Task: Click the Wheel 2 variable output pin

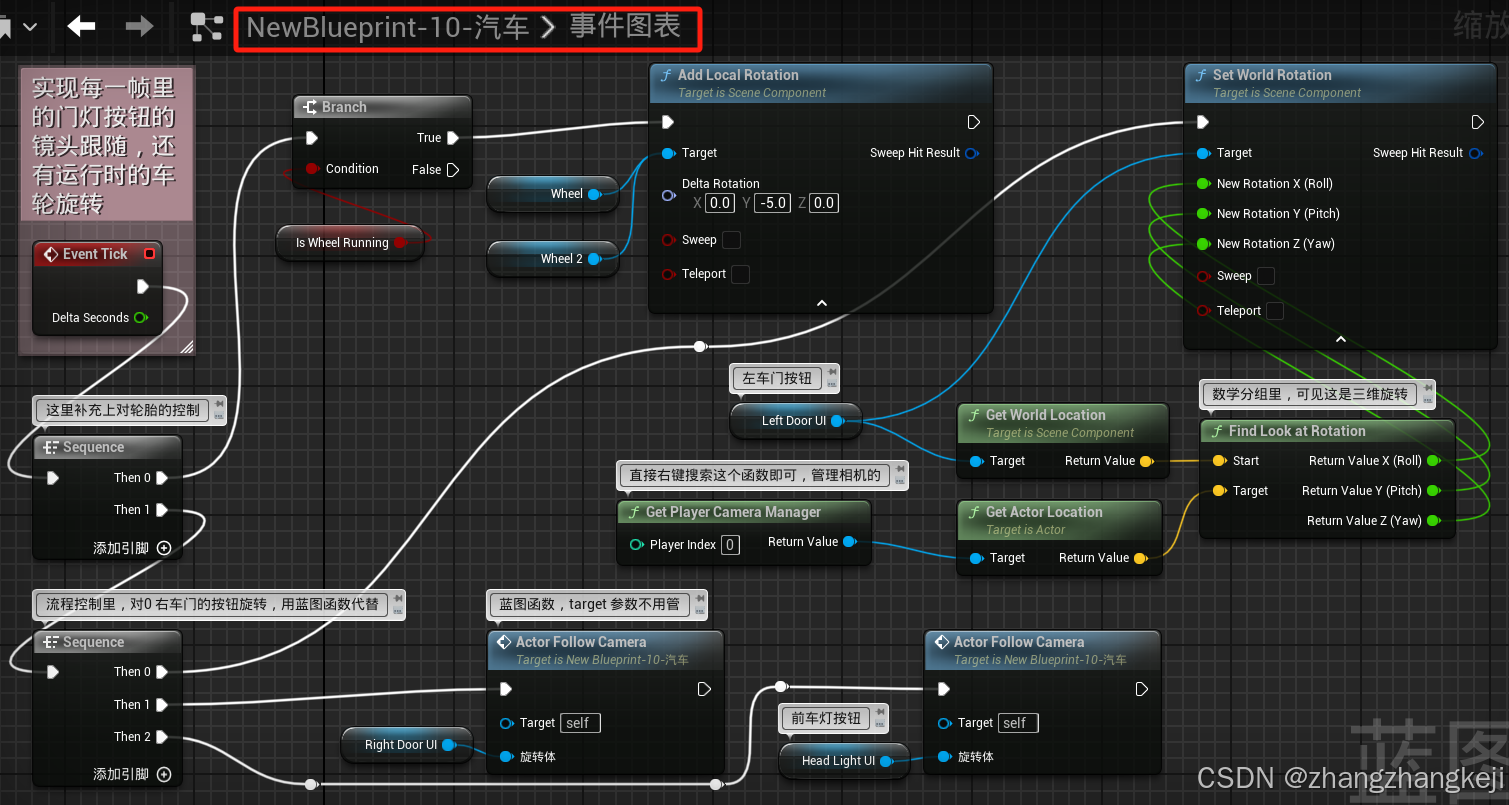Action: (594, 259)
